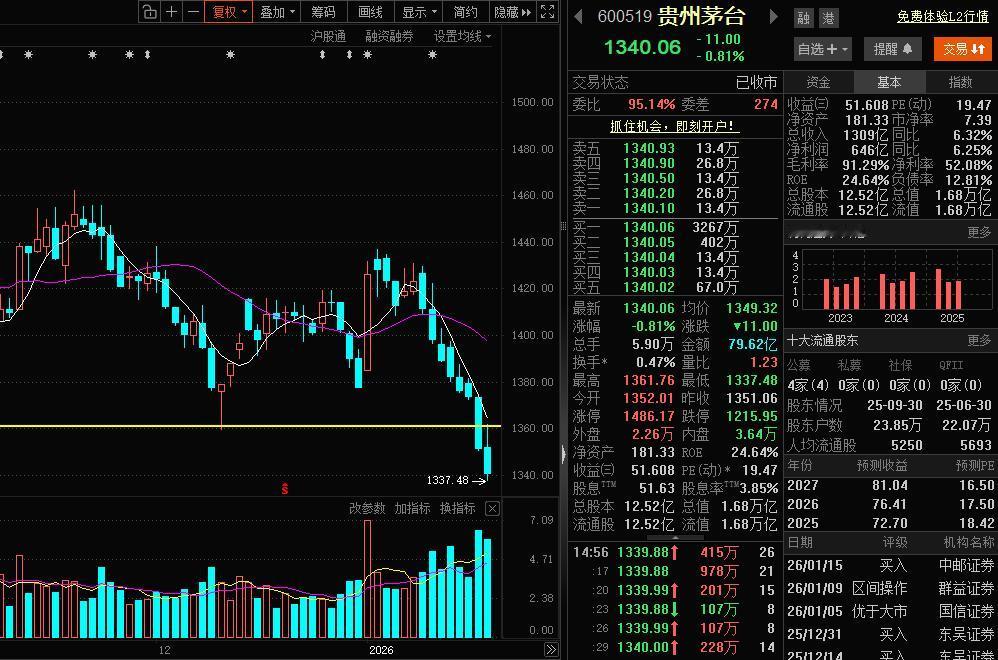The width and height of the screenshot is (998, 660).
Task: Close the volume indicator panel
Action: pyautogui.click(x=492, y=509)
